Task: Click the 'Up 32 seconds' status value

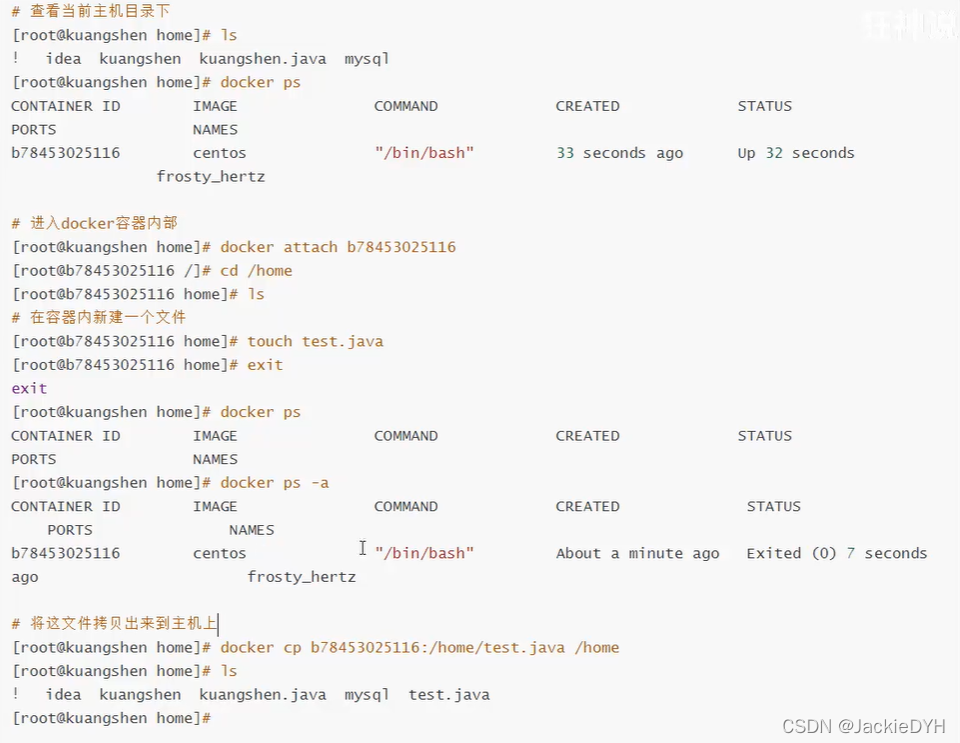Action: click(x=795, y=153)
